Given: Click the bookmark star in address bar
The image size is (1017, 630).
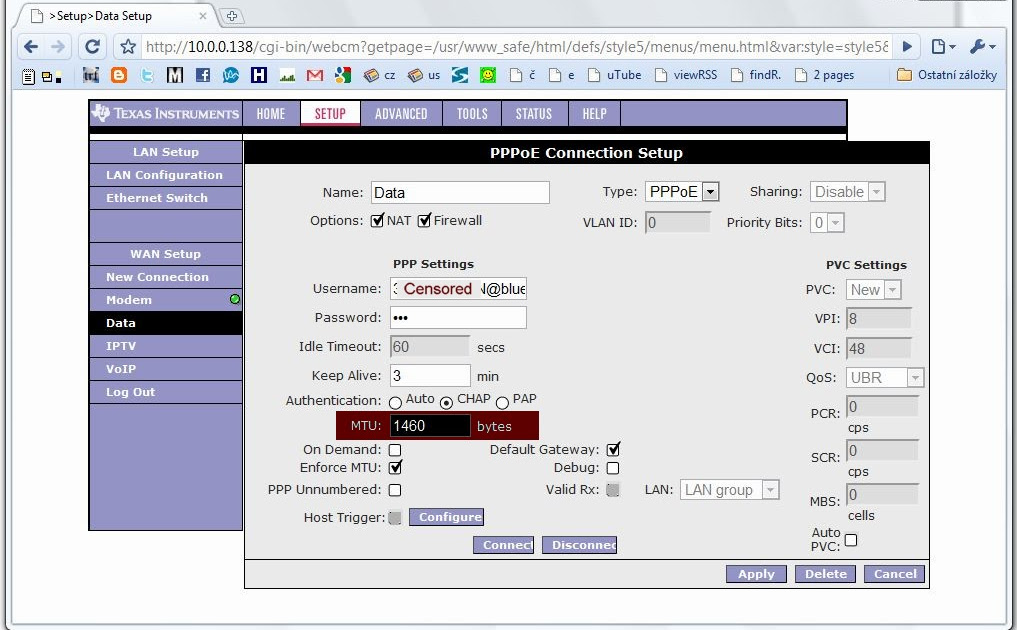Looking at the screenshot, I should [128, 47].
